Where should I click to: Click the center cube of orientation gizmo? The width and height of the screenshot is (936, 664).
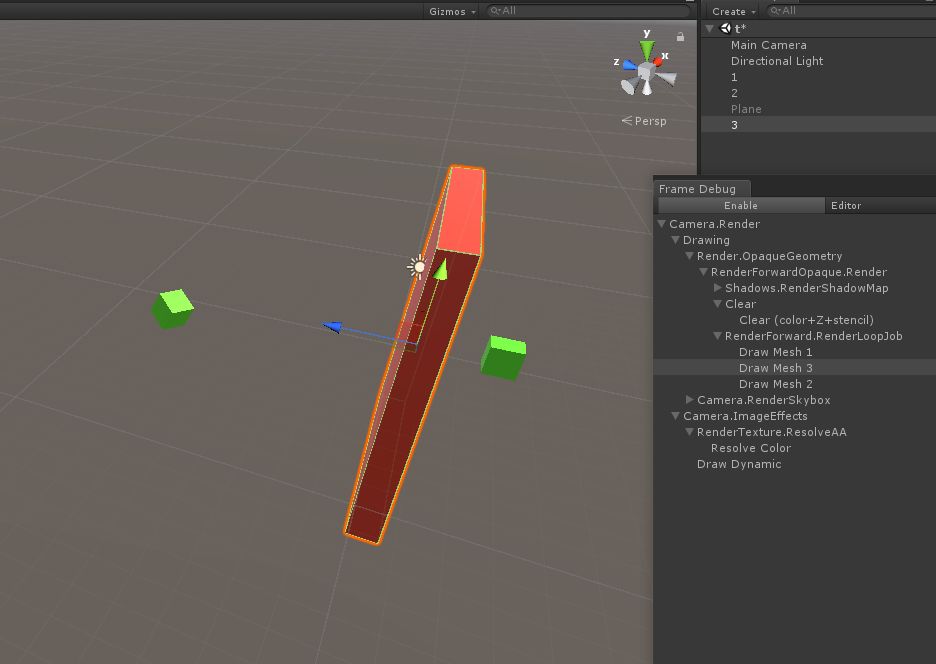[x=646, y=72]
